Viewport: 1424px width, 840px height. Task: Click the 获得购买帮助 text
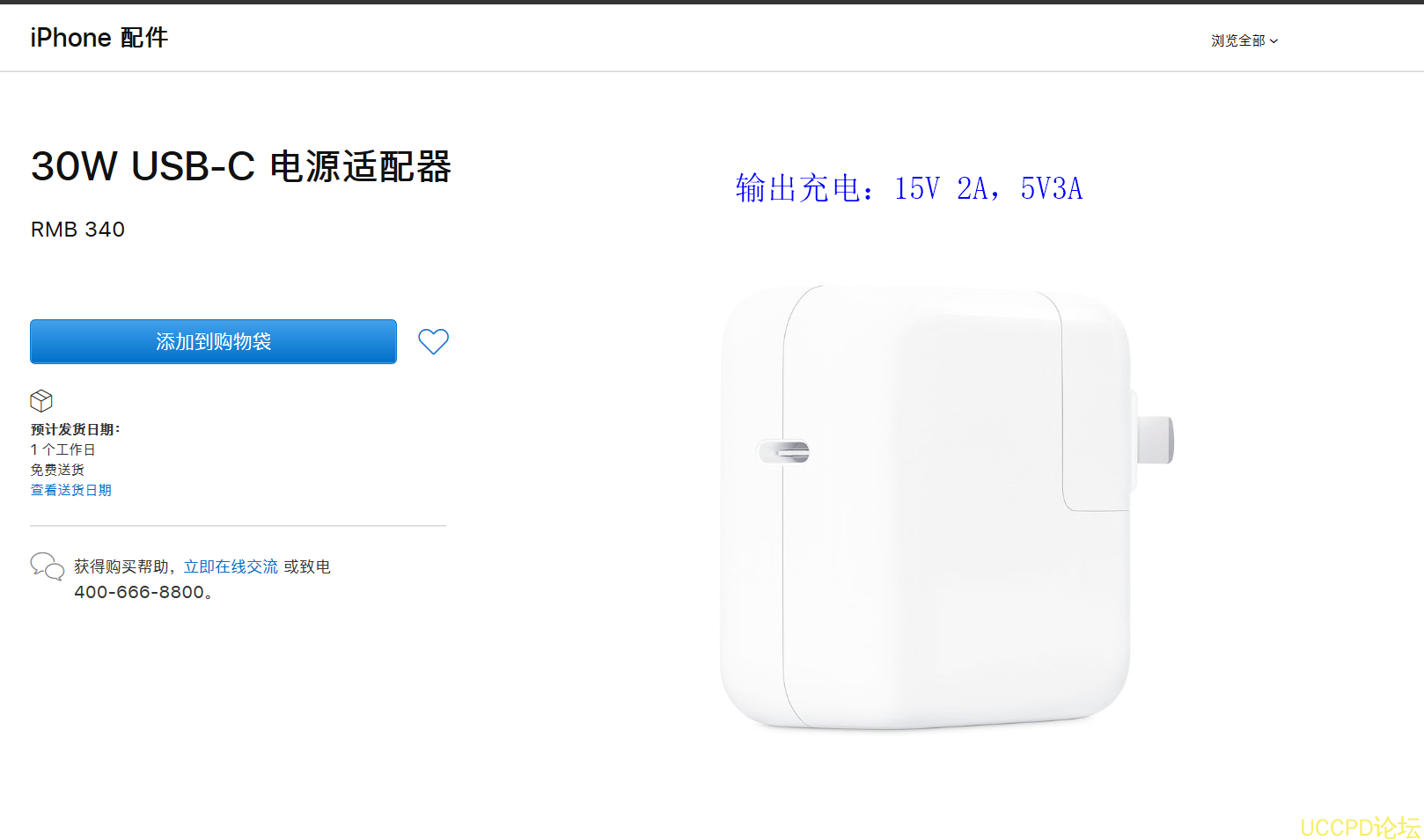click(121, 566)
